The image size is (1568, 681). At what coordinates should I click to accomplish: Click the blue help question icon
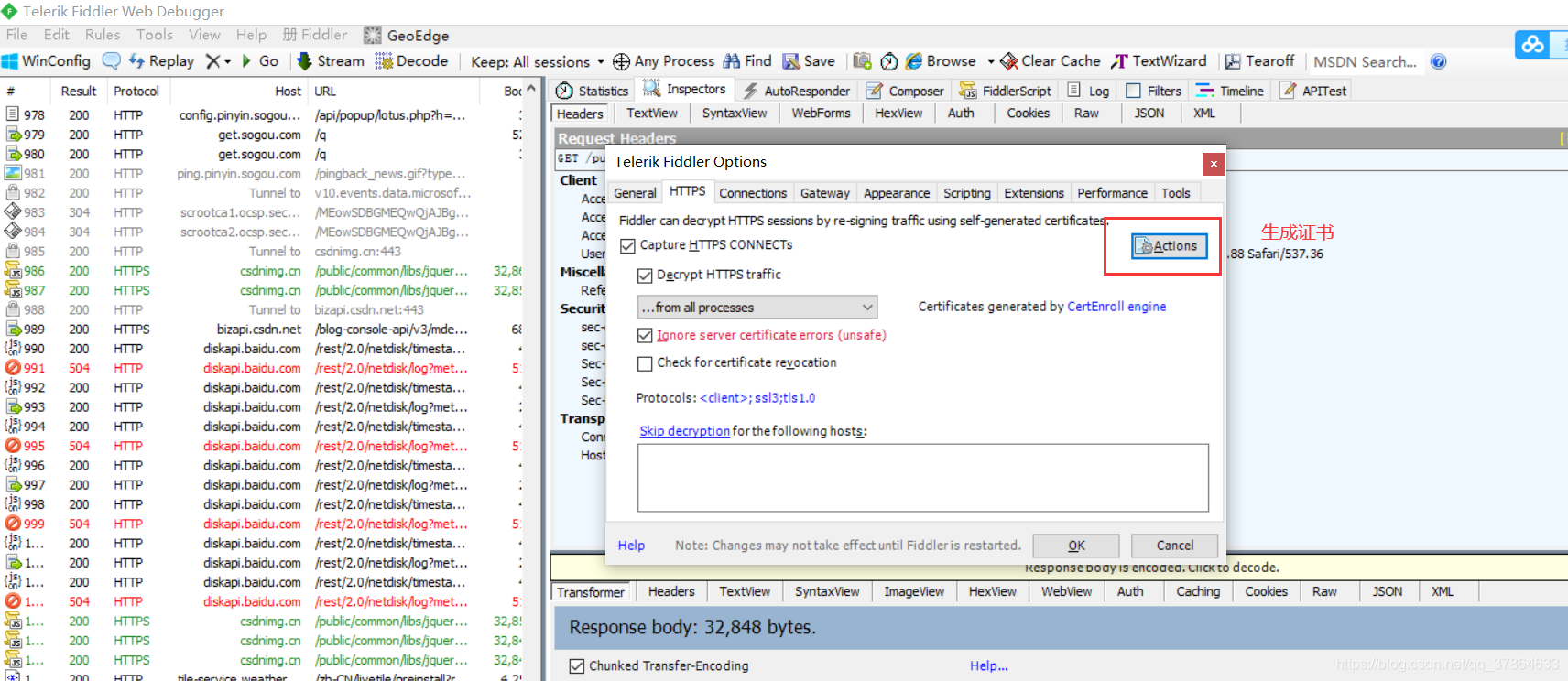tap(1438, 61)
